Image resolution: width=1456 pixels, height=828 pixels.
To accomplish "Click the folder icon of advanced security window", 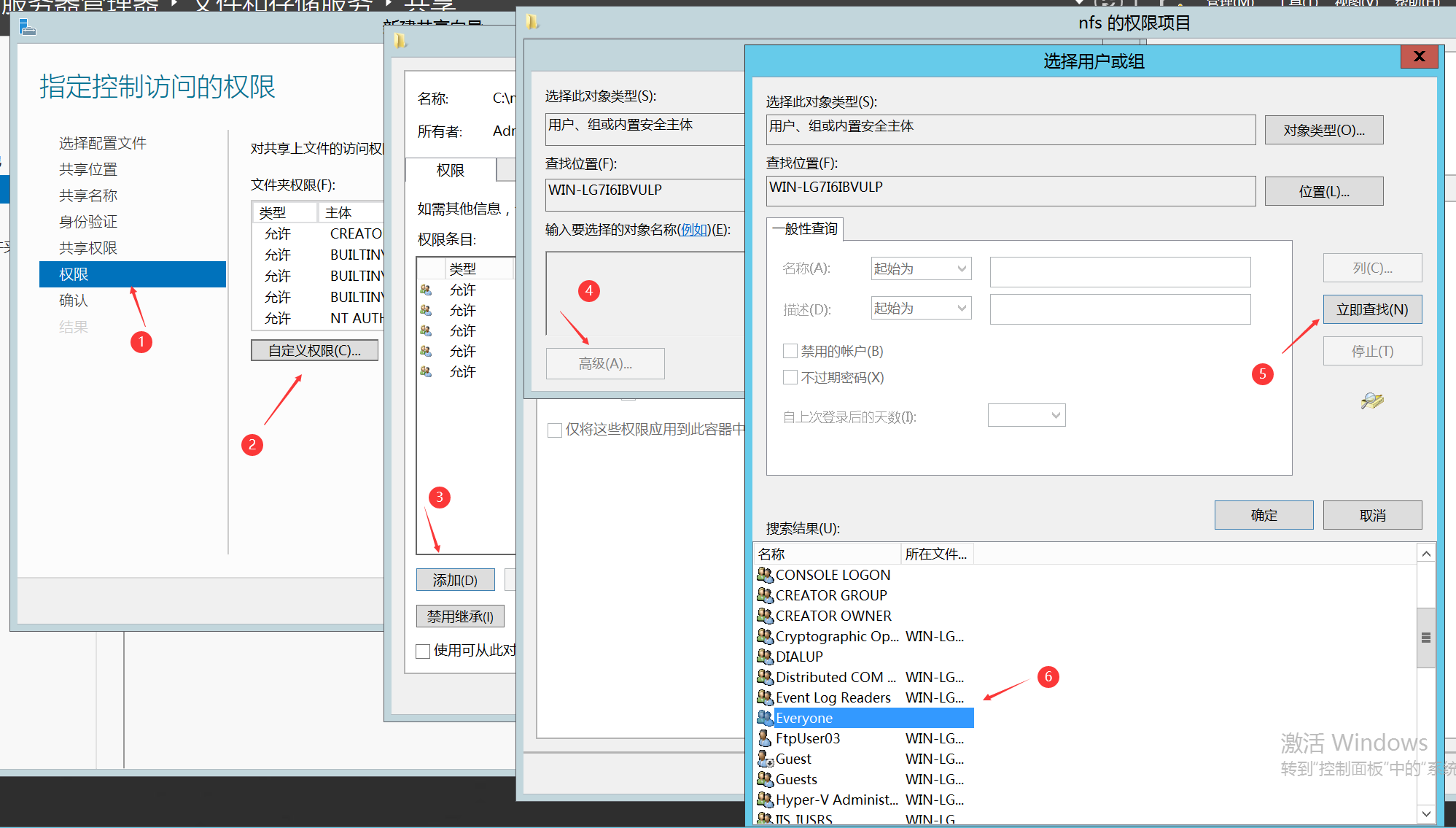I will 400,41.
